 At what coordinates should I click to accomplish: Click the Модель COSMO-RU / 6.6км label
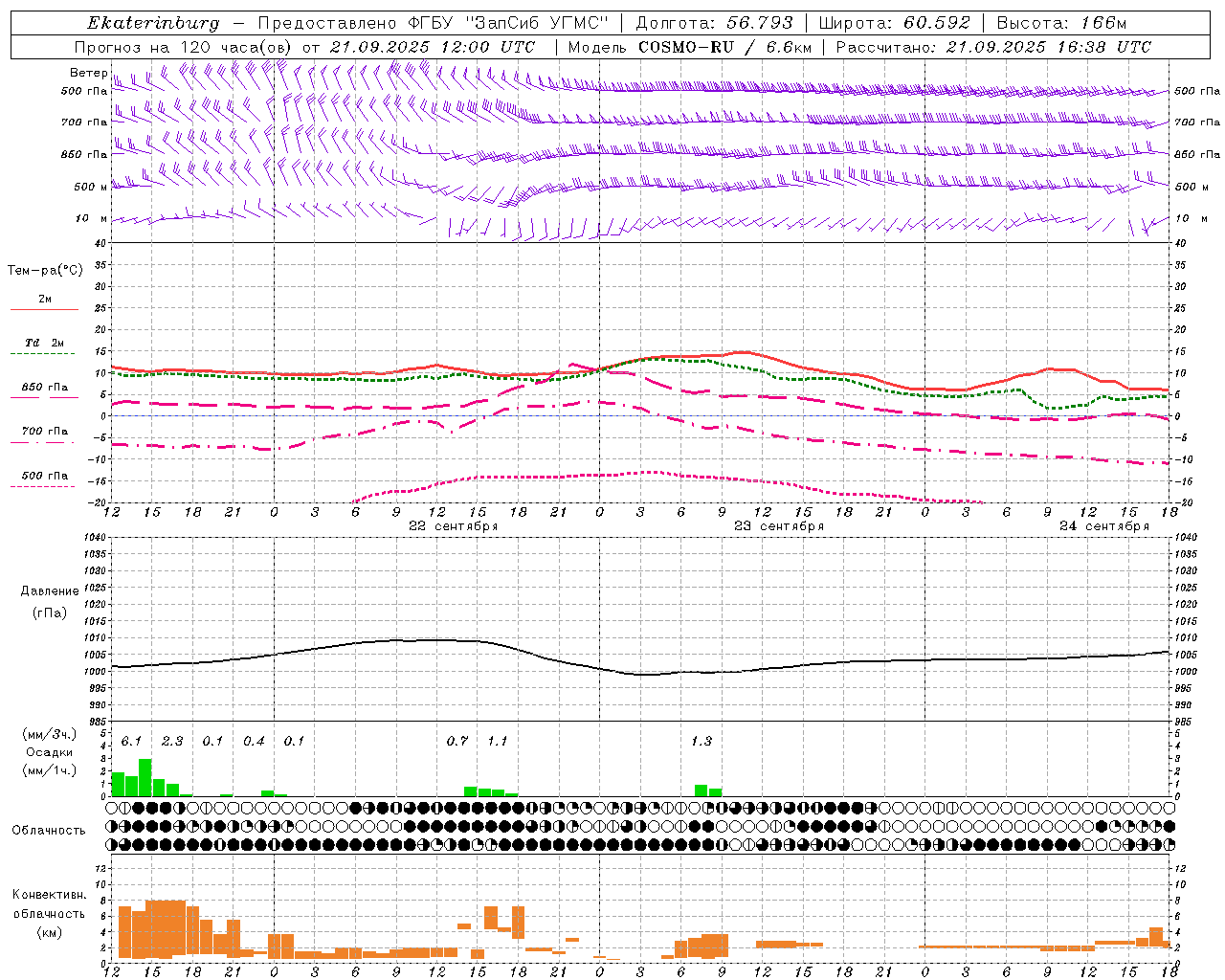689,47
